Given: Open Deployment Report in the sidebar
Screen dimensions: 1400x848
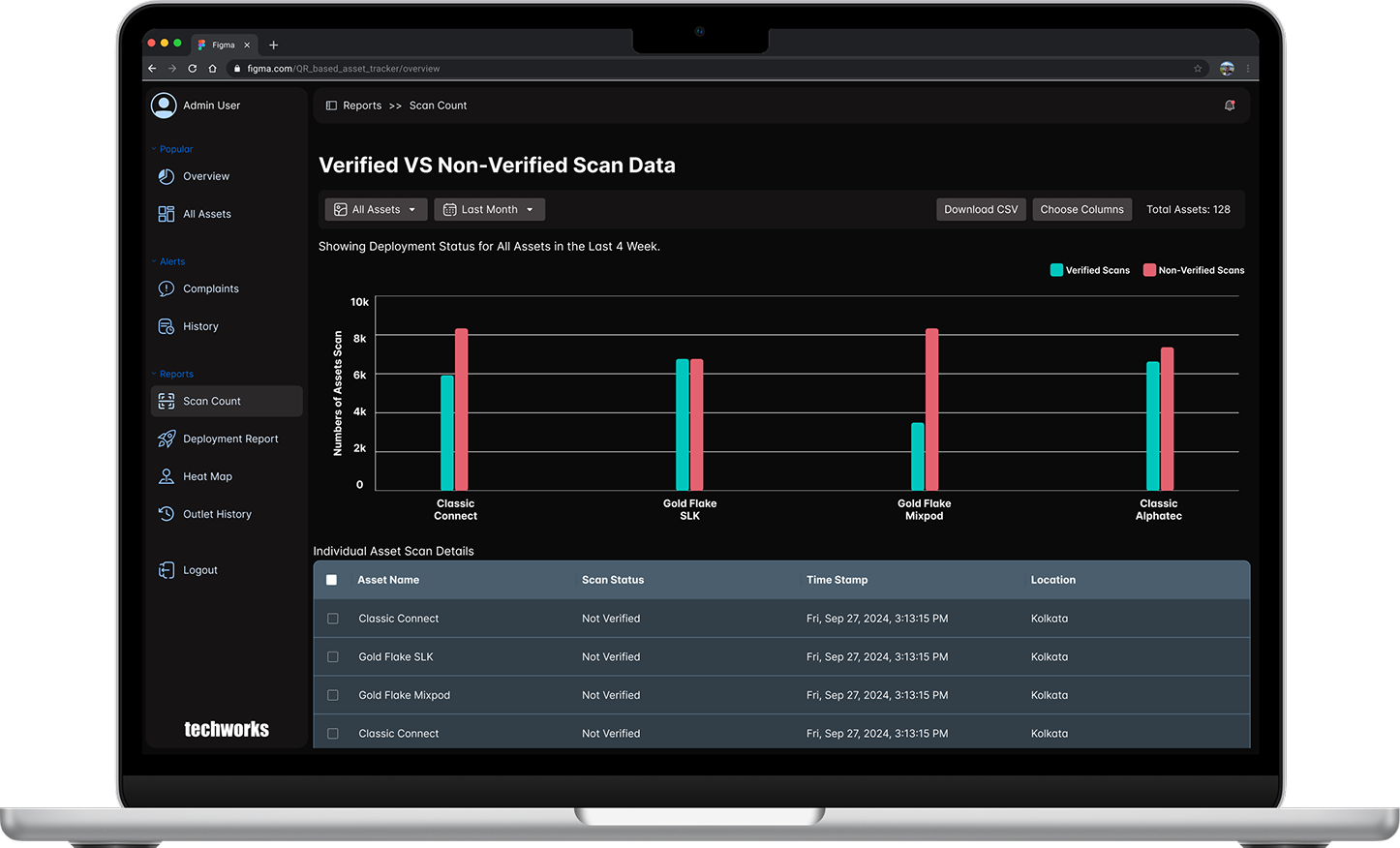Looking at the screenshot, I should [x=230, y=439].
